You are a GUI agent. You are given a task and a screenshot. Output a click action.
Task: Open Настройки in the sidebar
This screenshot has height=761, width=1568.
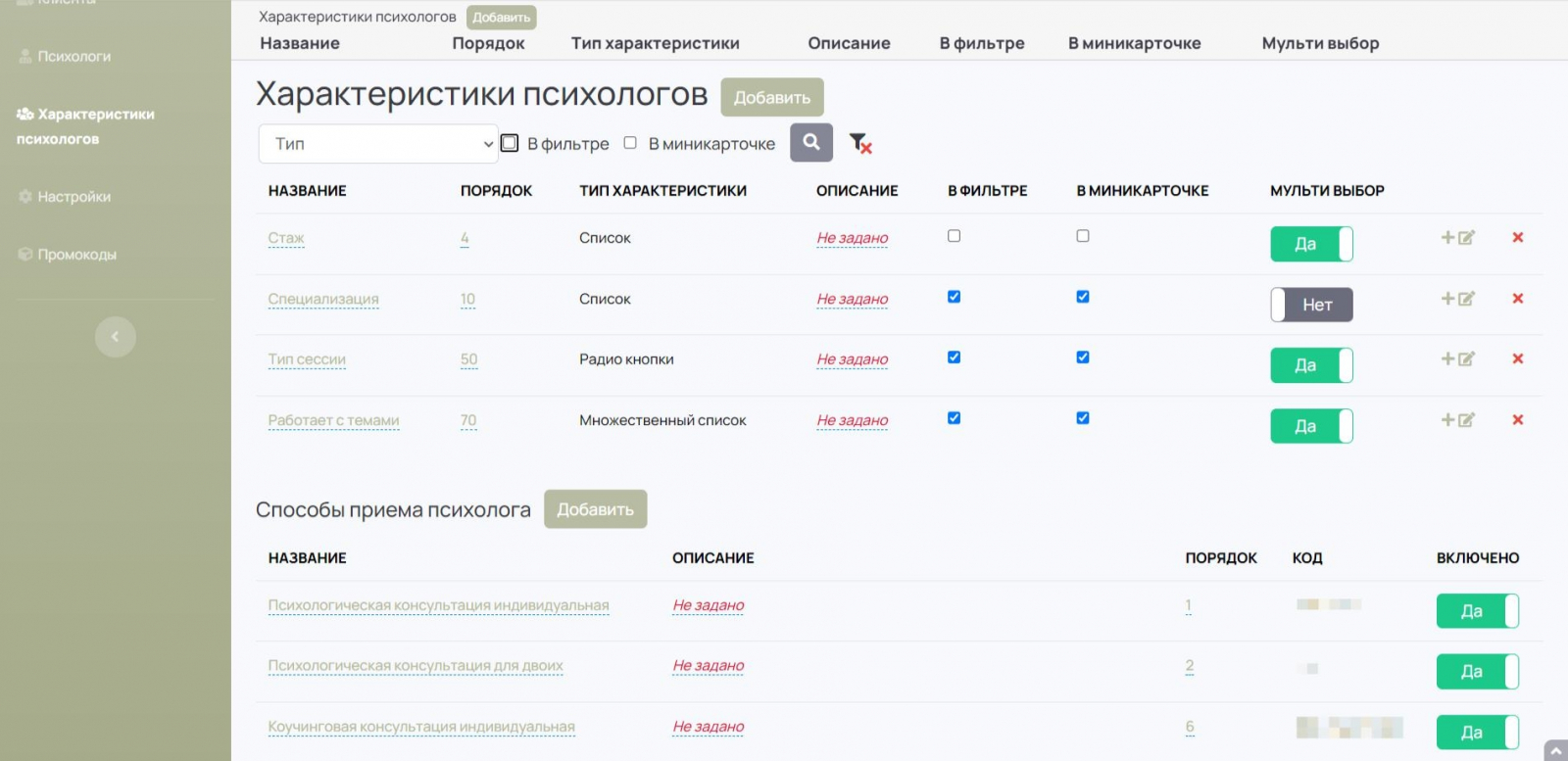pyautogui.click(x=65, y=197)
